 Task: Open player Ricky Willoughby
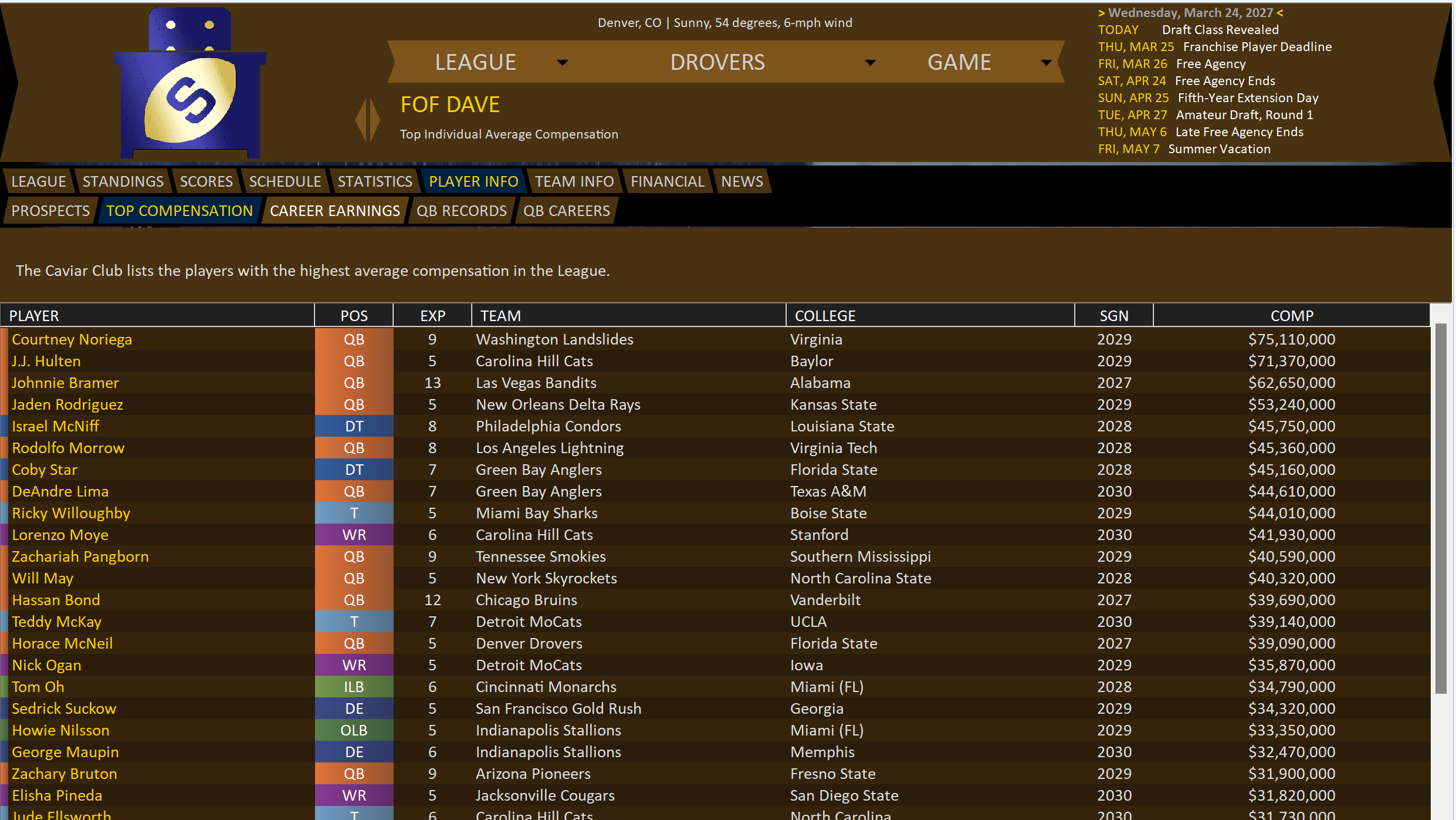[x=71, y=513]
